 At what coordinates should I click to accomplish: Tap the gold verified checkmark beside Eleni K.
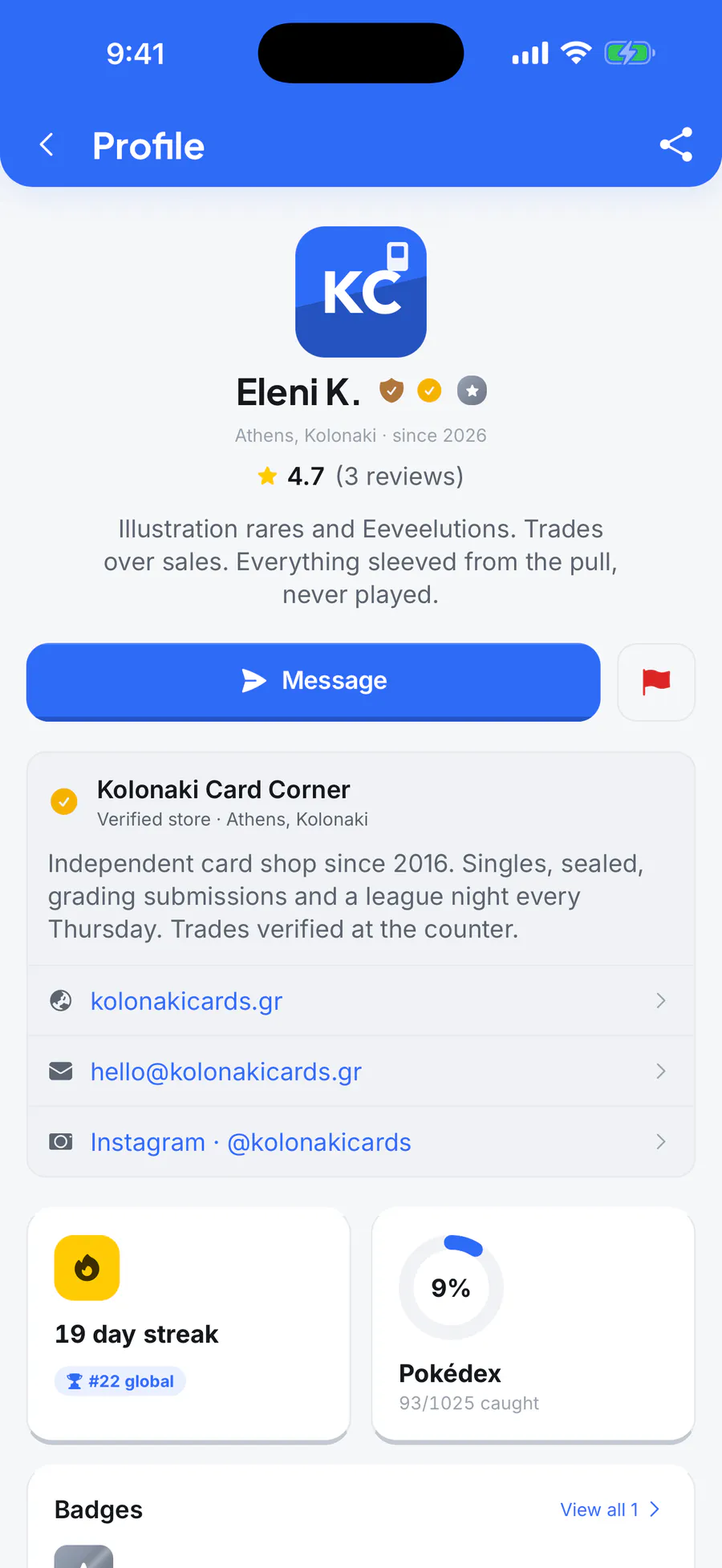tap(430, 391)
